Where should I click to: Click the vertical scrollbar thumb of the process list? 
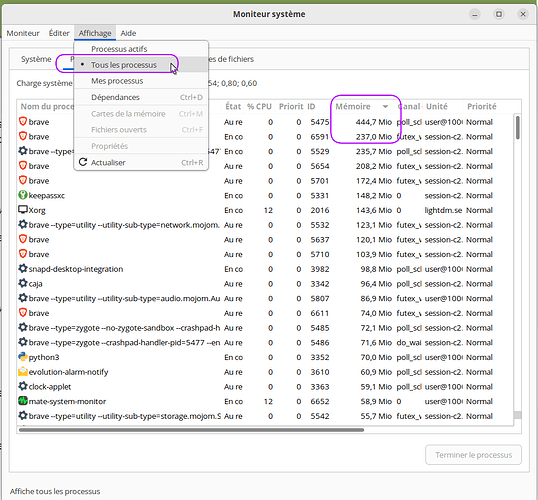pyautogui.click(x=517, y=127)
